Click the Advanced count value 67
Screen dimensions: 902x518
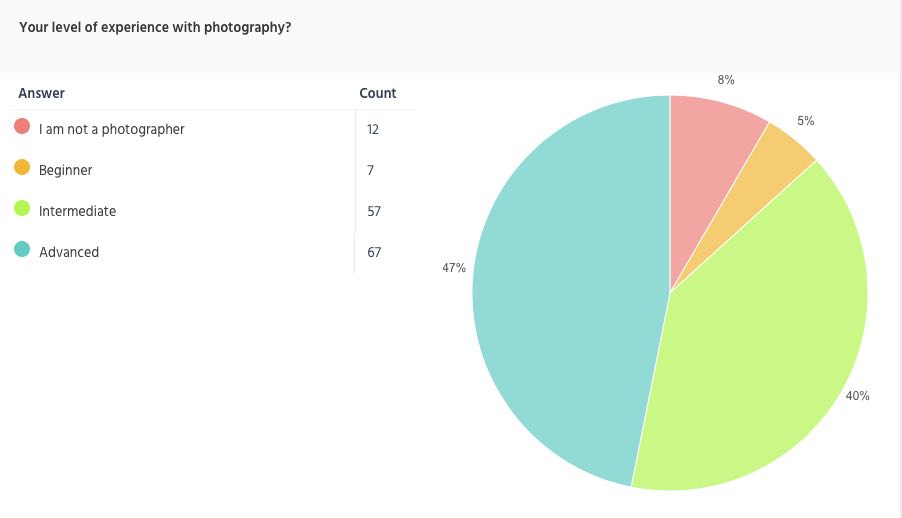[x=374, y=252]
